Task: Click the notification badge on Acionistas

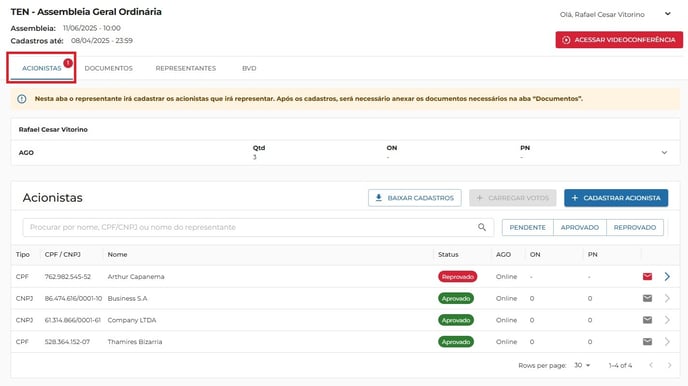Action: click(68, 63)
